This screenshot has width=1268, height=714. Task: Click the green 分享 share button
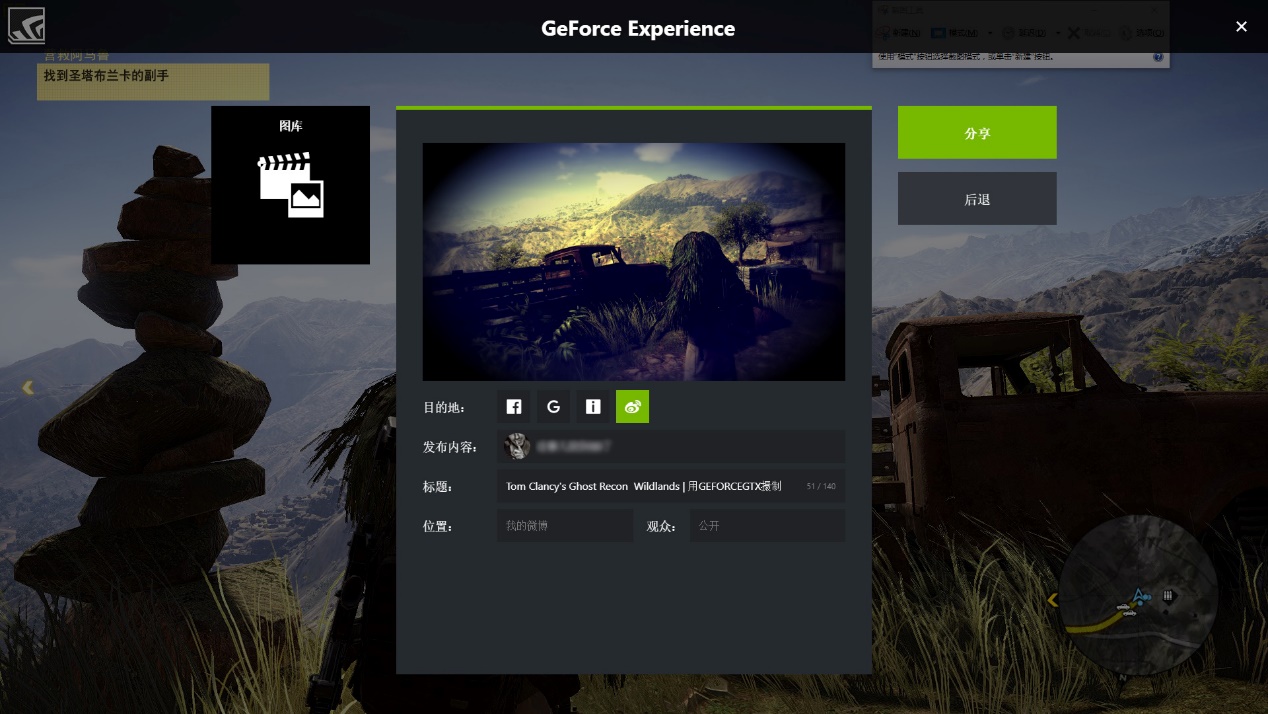(977, 132)
